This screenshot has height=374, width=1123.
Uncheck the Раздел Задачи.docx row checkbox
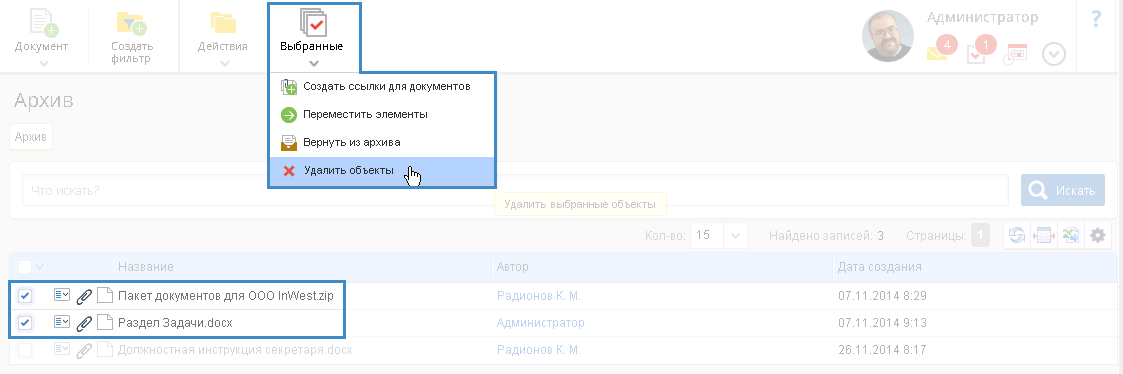click(x=25, y=323)
